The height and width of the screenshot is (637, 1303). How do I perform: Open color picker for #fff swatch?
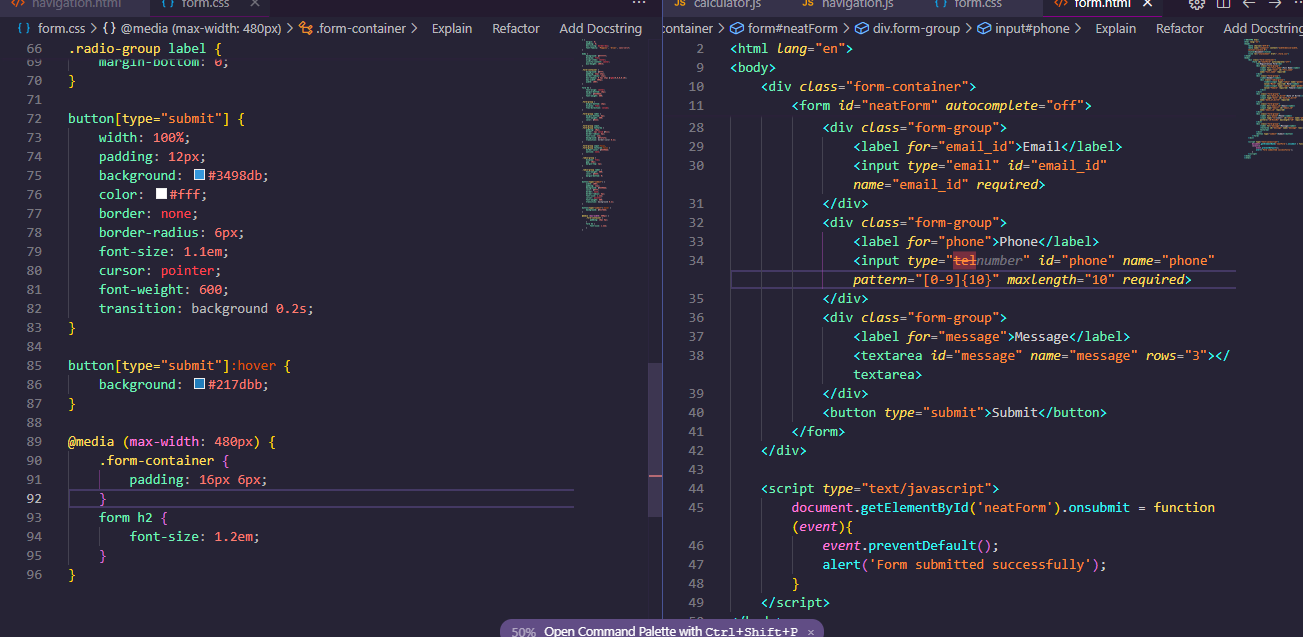pyautogui.click(x=161, y=194)
